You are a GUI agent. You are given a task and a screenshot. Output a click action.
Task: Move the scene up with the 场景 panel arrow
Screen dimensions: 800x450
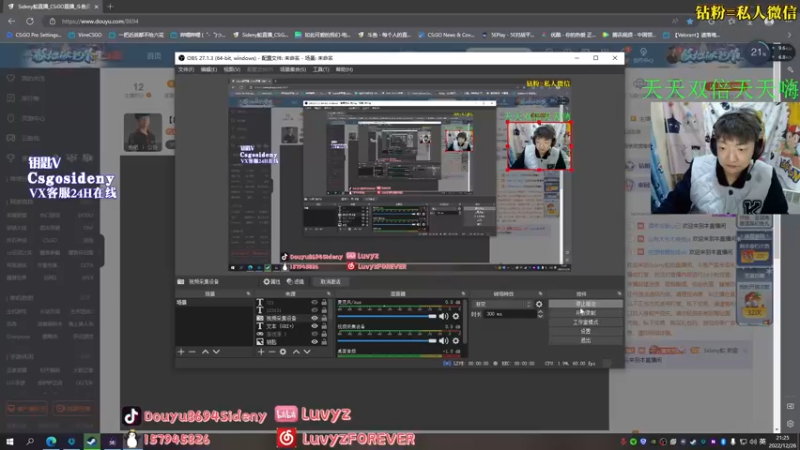pos(205,352)
